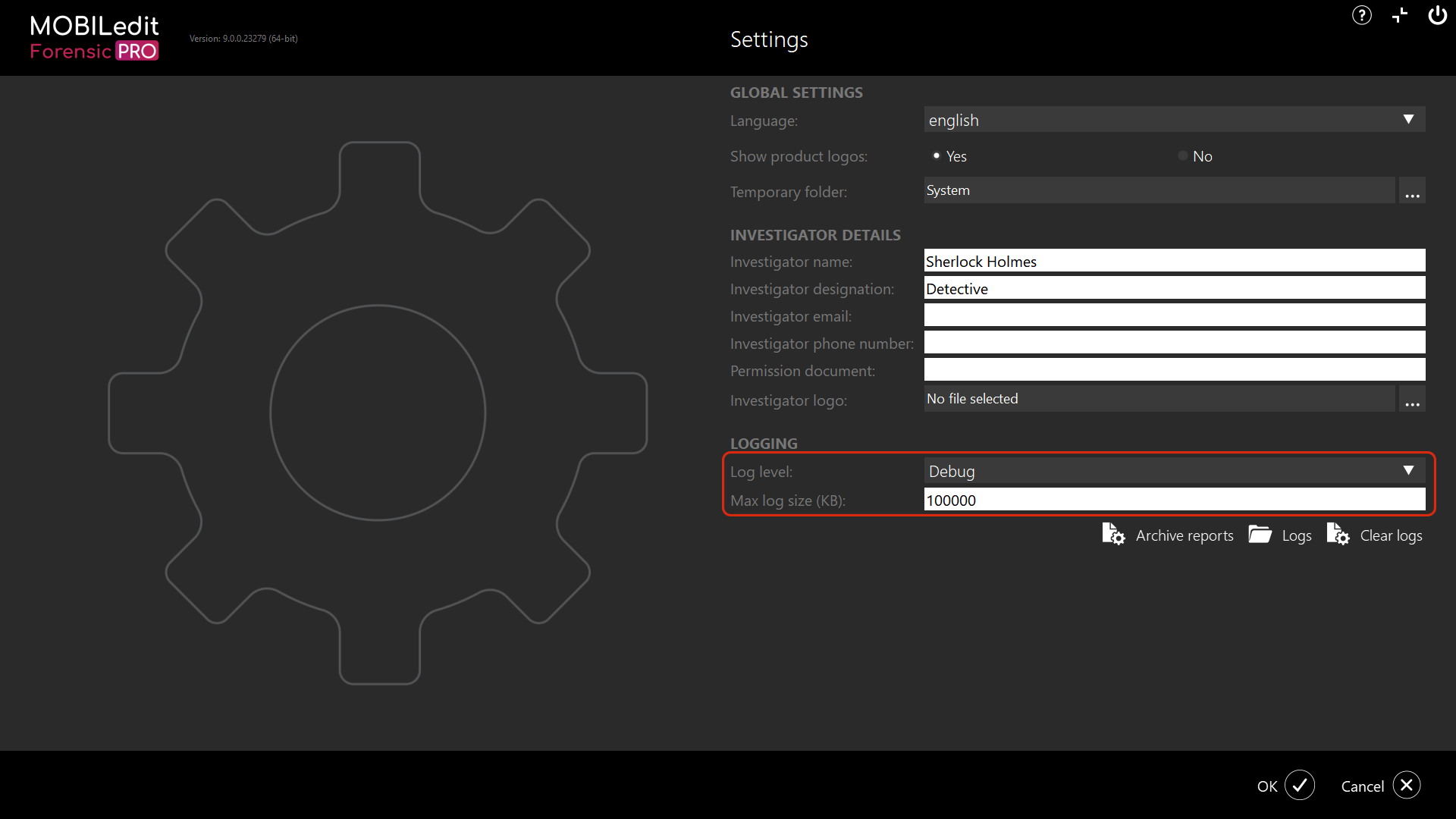The image size is (1456, 819).
Task: Expand the english language selector arrow
Action: 1408,119
